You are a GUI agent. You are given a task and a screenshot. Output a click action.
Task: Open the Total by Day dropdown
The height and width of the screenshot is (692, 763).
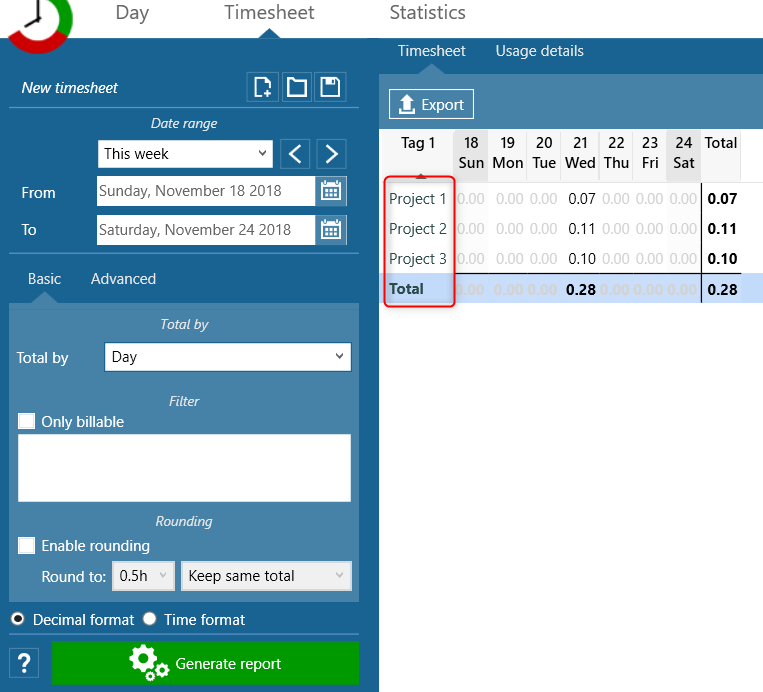coord(228,357)
